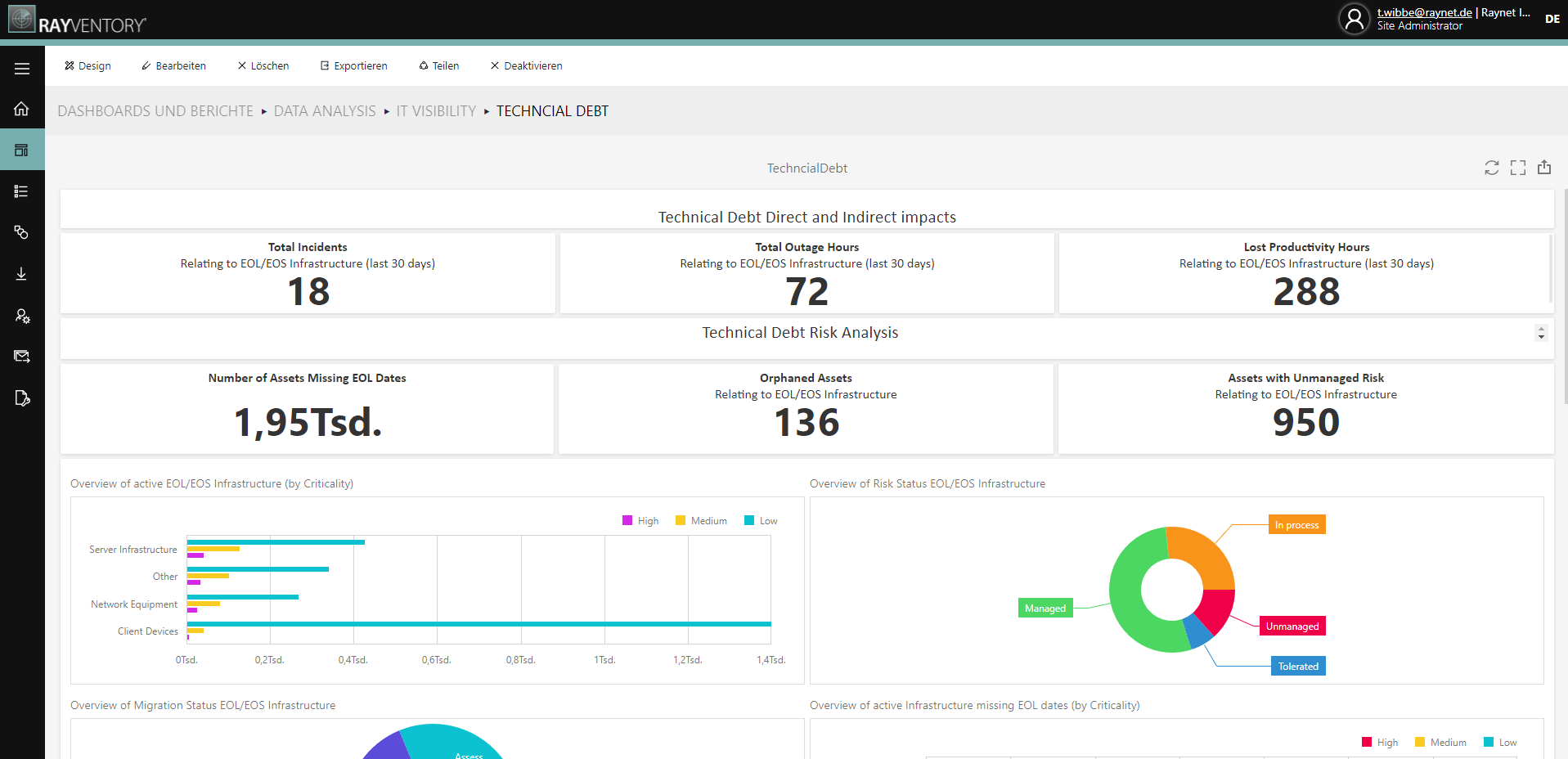This screenshot has height=759, width=1568.
Task: Go to the Home page via sidebar
Action: point(21,109)
